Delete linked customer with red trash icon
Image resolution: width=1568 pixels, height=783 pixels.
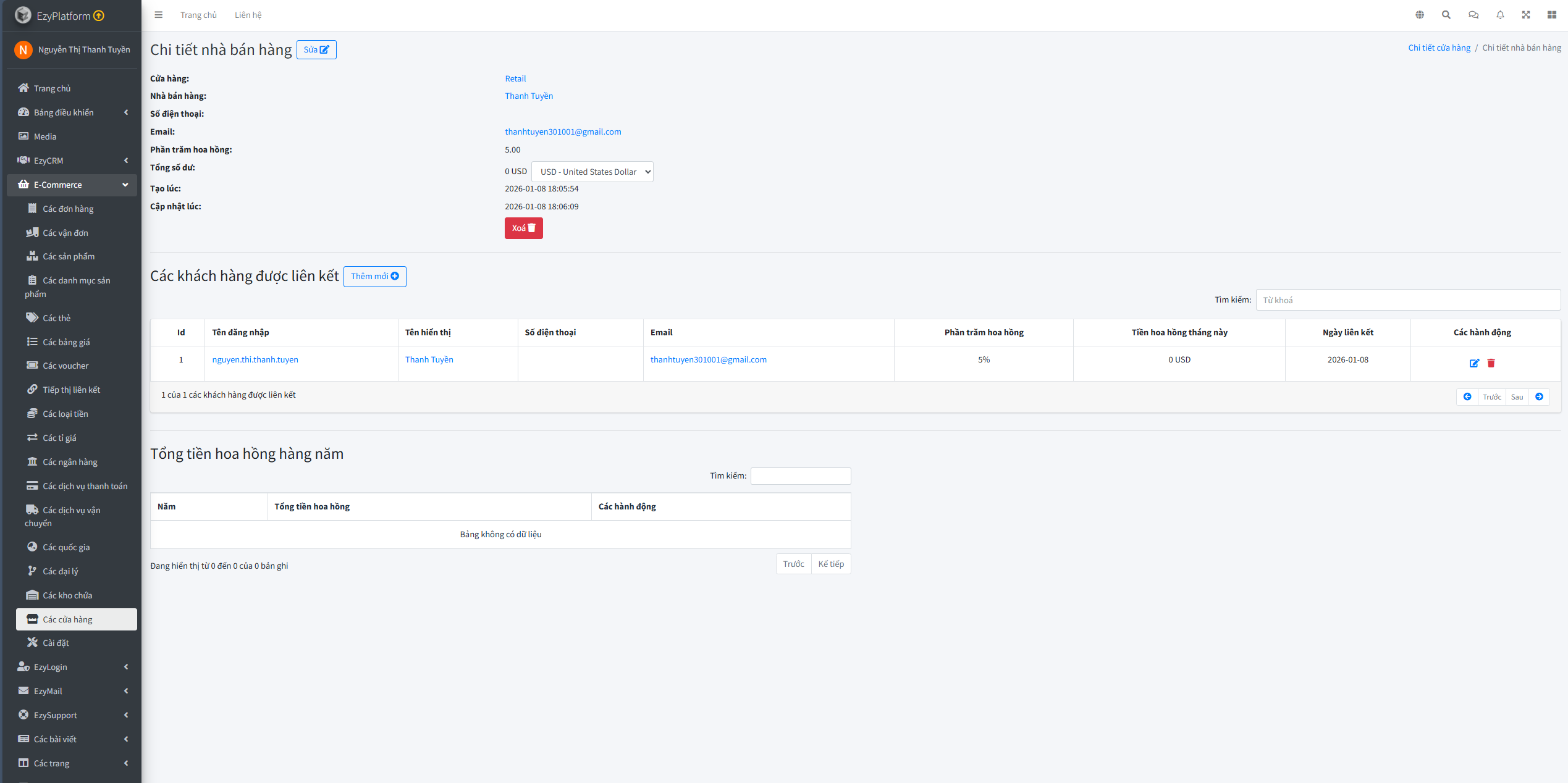[x=1491, y=363]
